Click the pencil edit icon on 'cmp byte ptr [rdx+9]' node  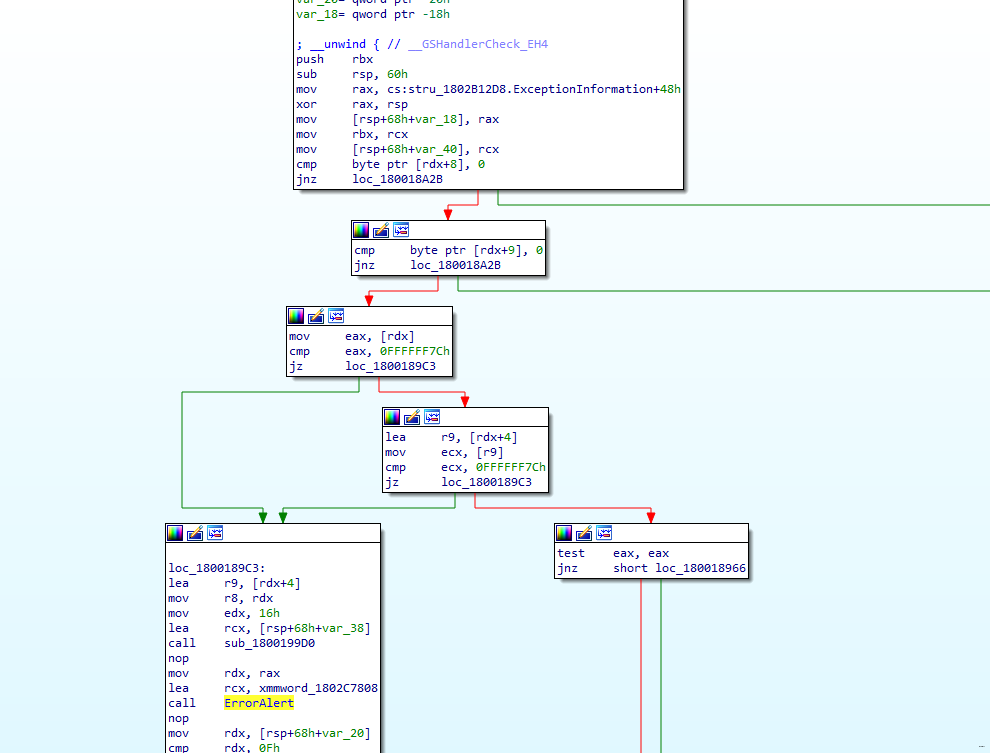click(x=381, y=230)
